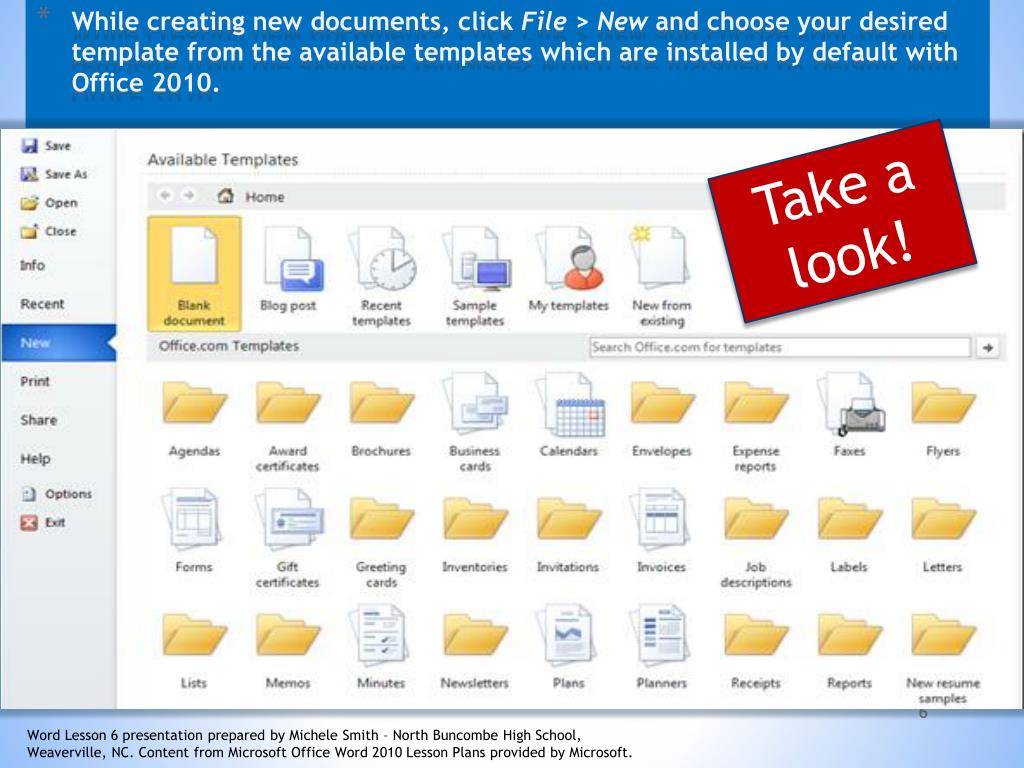Open My templates

568,269
